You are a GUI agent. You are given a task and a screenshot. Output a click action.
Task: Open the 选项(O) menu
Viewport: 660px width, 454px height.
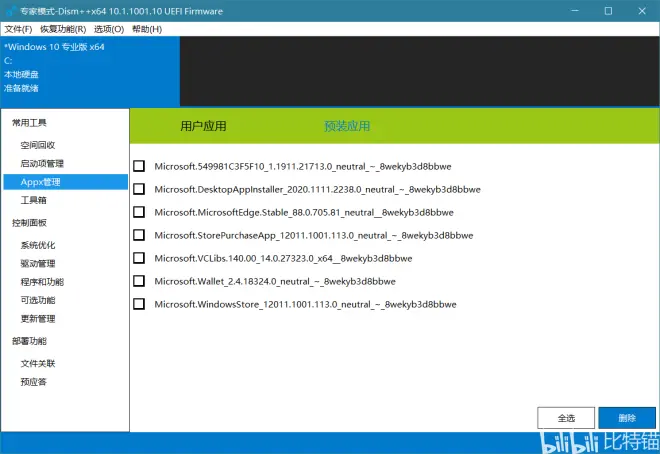tap(108, 29)
